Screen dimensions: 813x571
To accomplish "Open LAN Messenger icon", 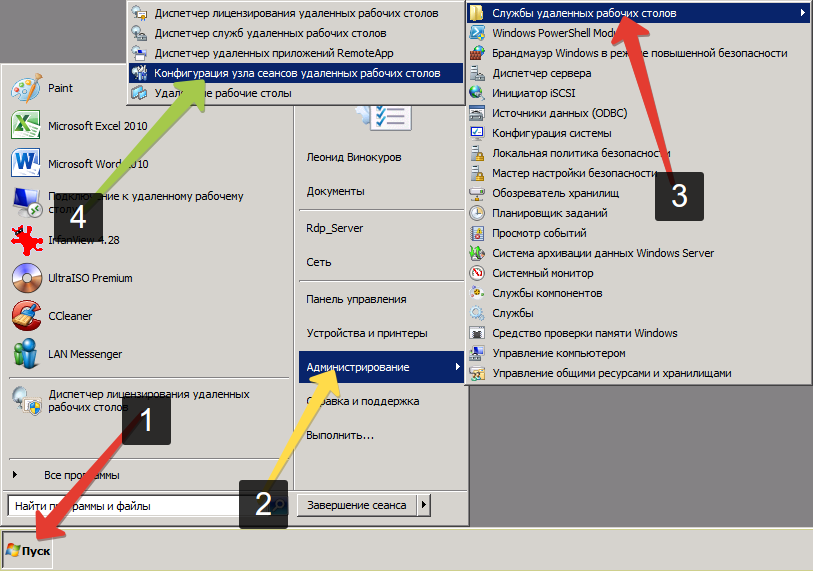I will 26,354.
